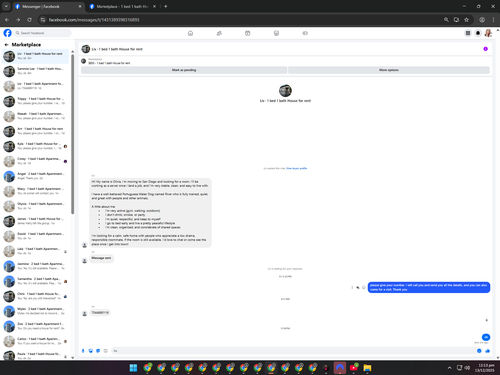Open Zoe 2 bed 1 bath Apartment conversation
The height and width of the screenshot is (375, 500).
pyautogui.click(x=36, y=326)
